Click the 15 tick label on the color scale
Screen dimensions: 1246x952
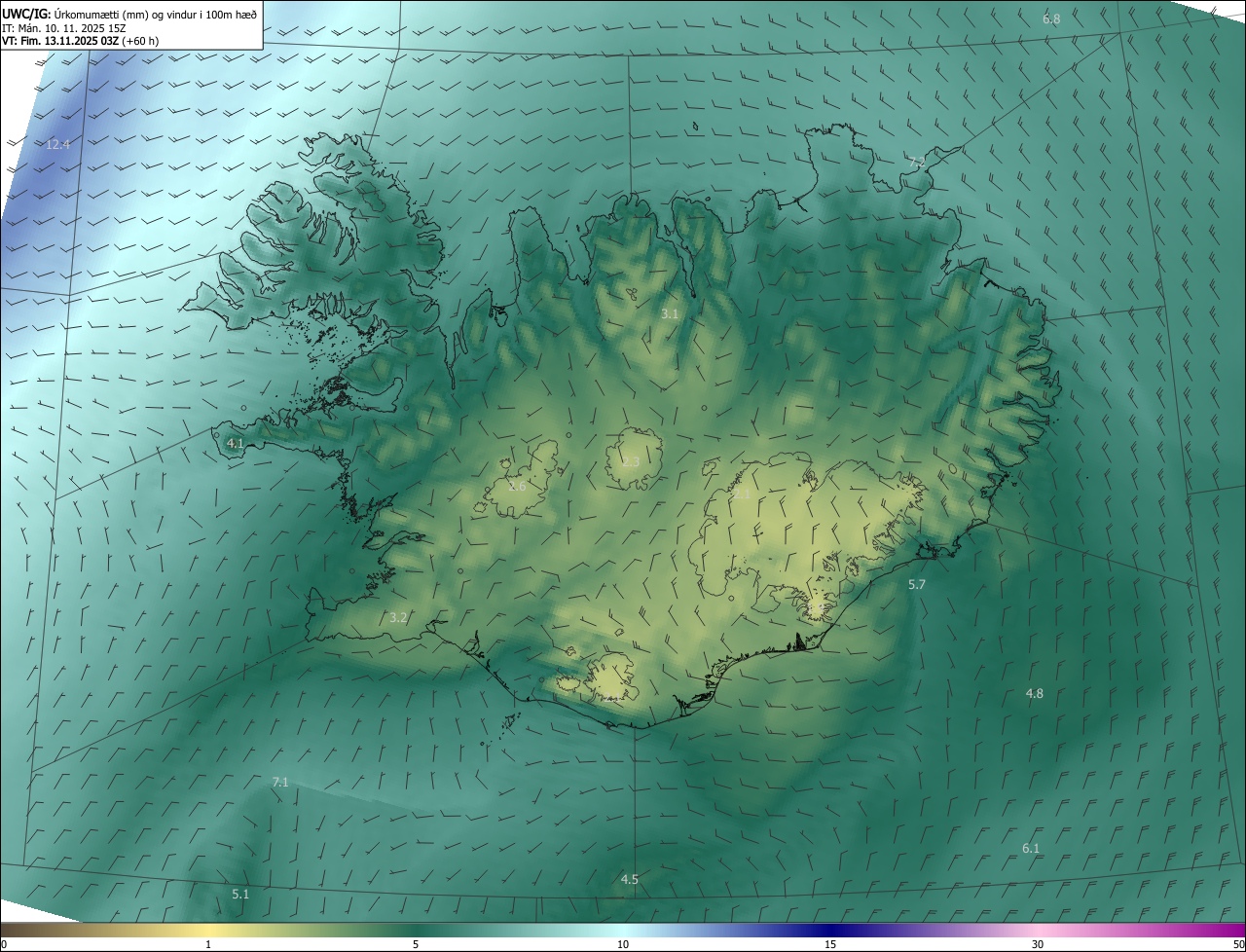pos(830,944)
